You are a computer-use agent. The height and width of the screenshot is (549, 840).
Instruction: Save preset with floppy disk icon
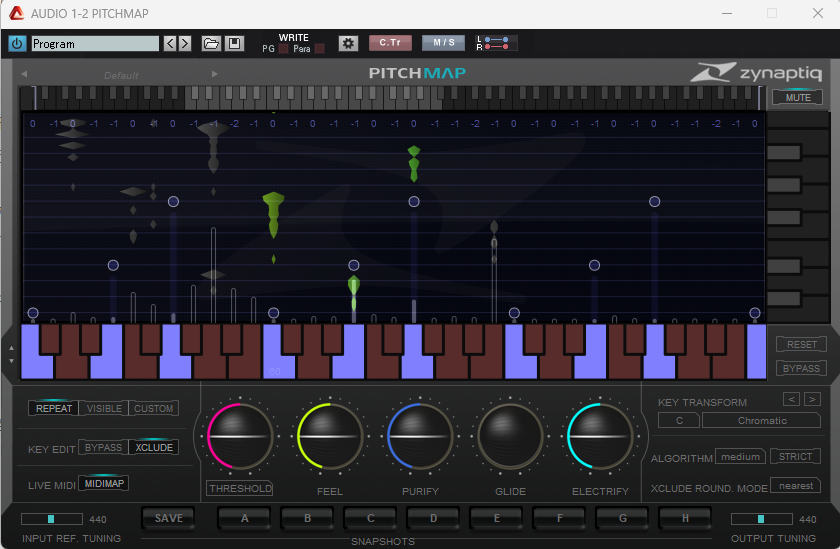click(x=234, y=43)
